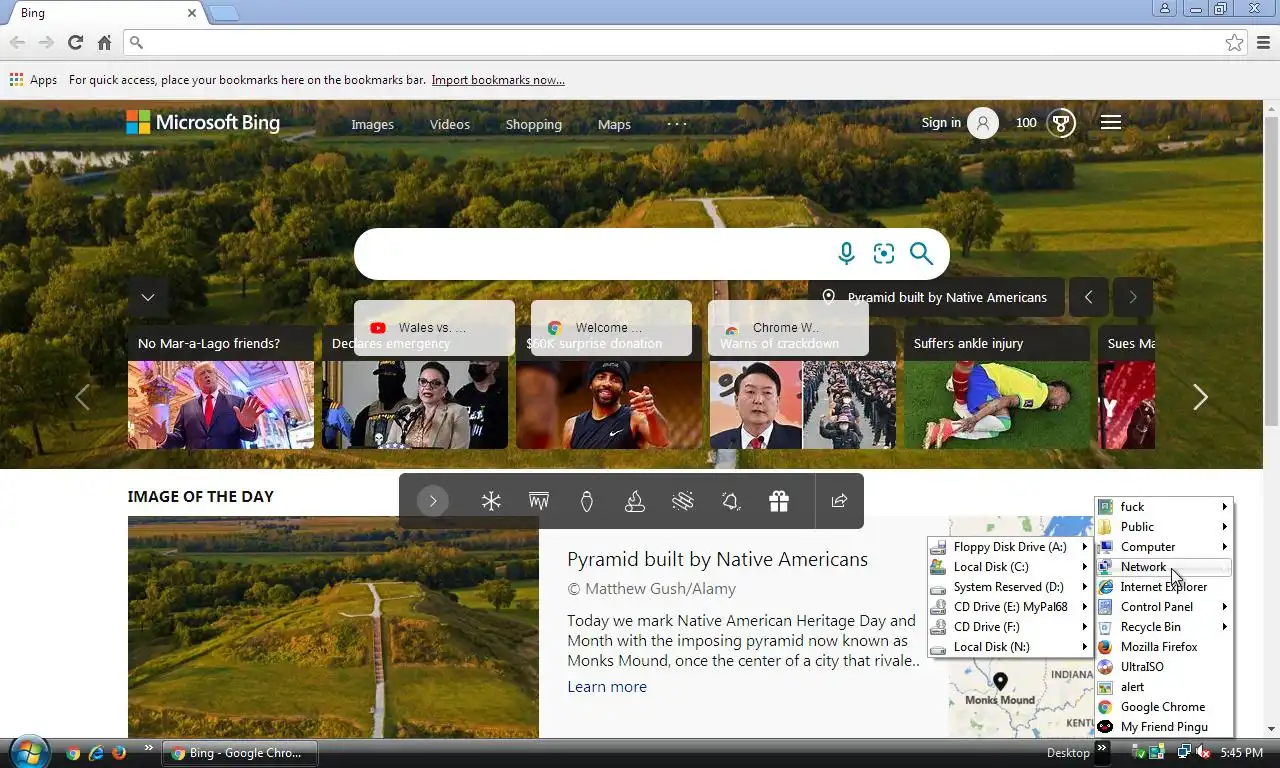This screenshot has height=768, width=1280.
Task: Click the network tray icon
Action: click(1185, 752)
